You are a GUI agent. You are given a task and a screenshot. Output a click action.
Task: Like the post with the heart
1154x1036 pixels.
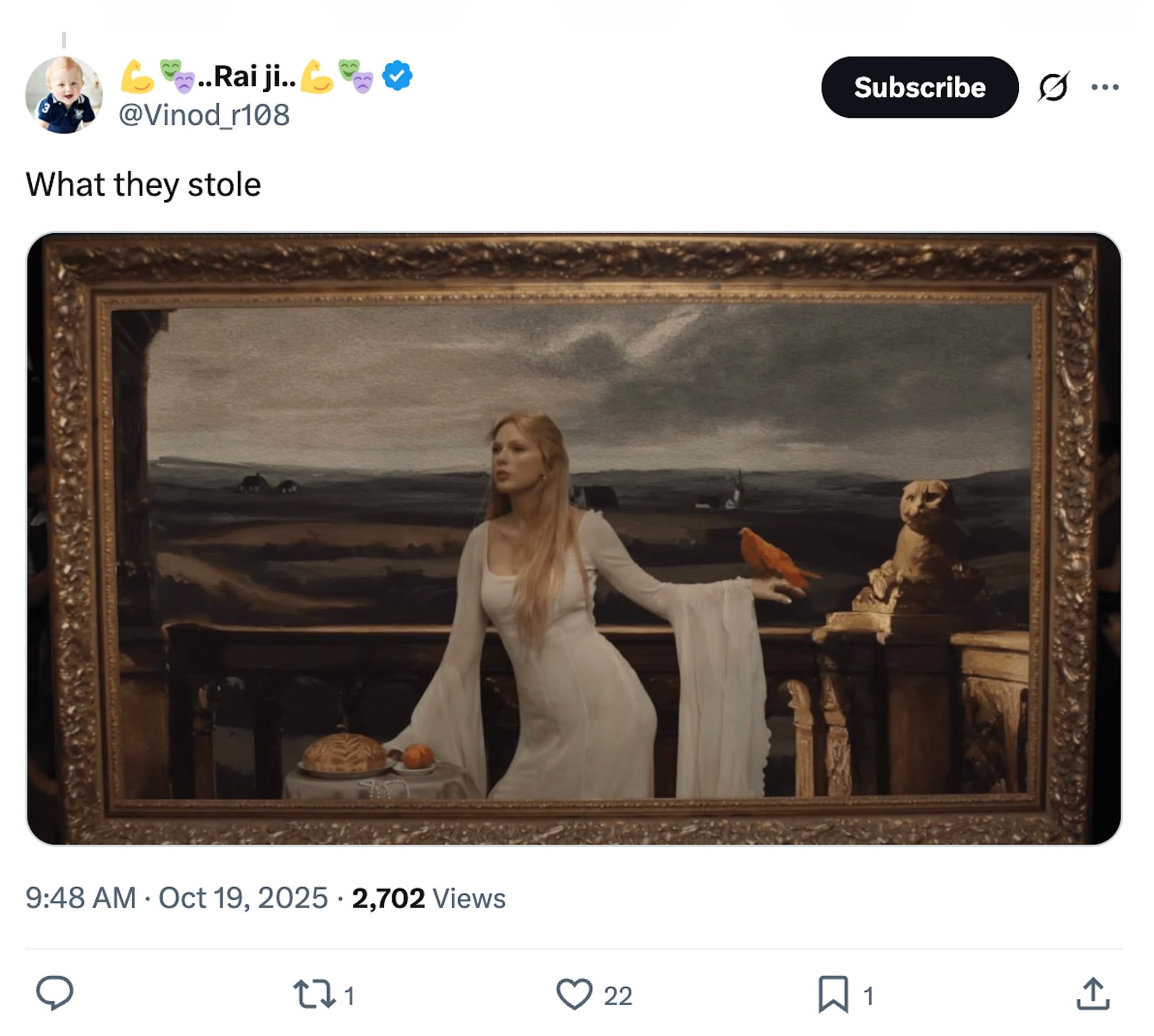point(574,994)
